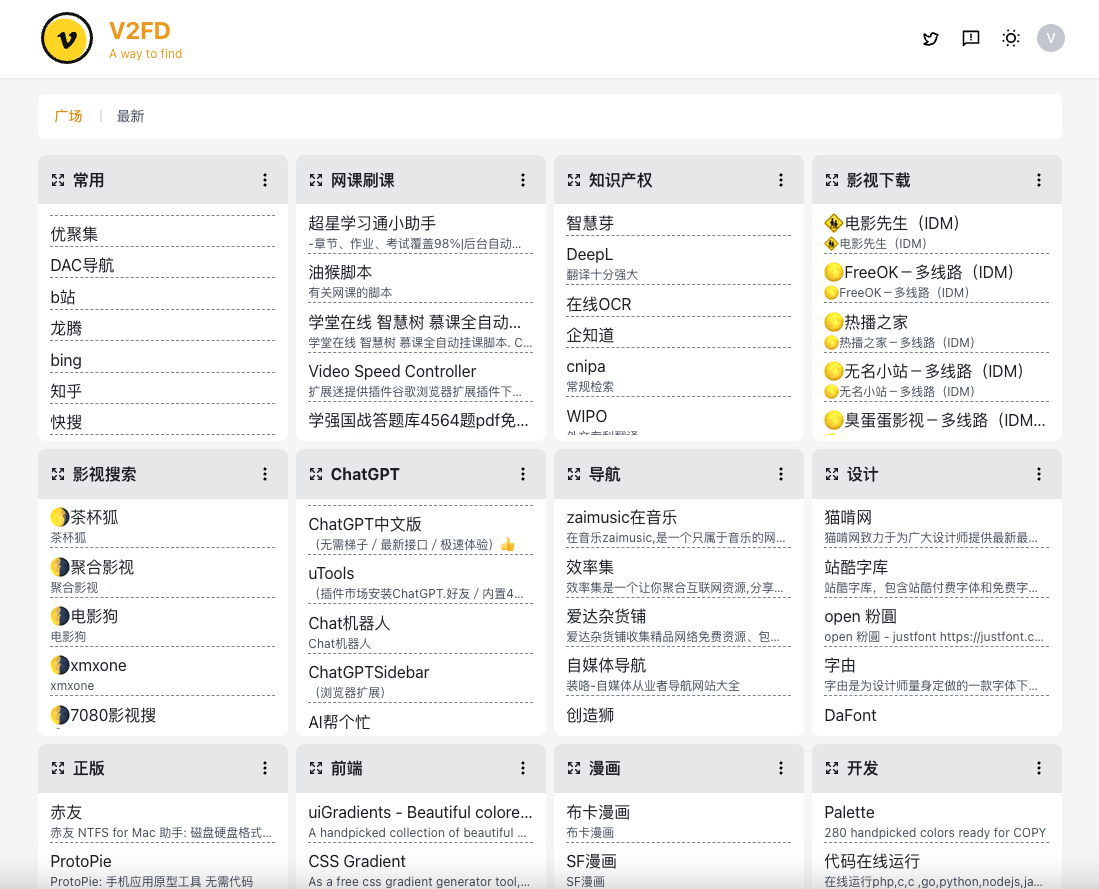Open the 前端 card three-dot menu
The width and height of the screenshot is (1099, 889).
pos(523,768)
